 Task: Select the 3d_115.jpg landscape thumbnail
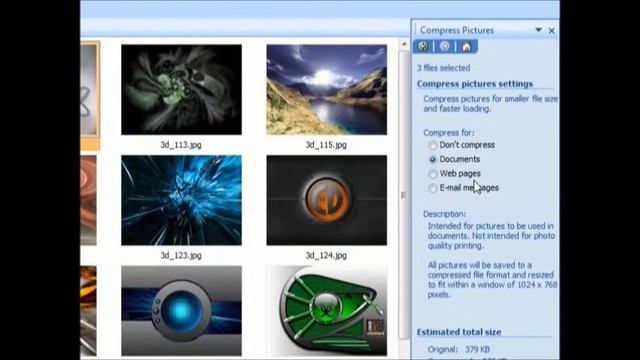pyautogui.click(x=327, y=89)
